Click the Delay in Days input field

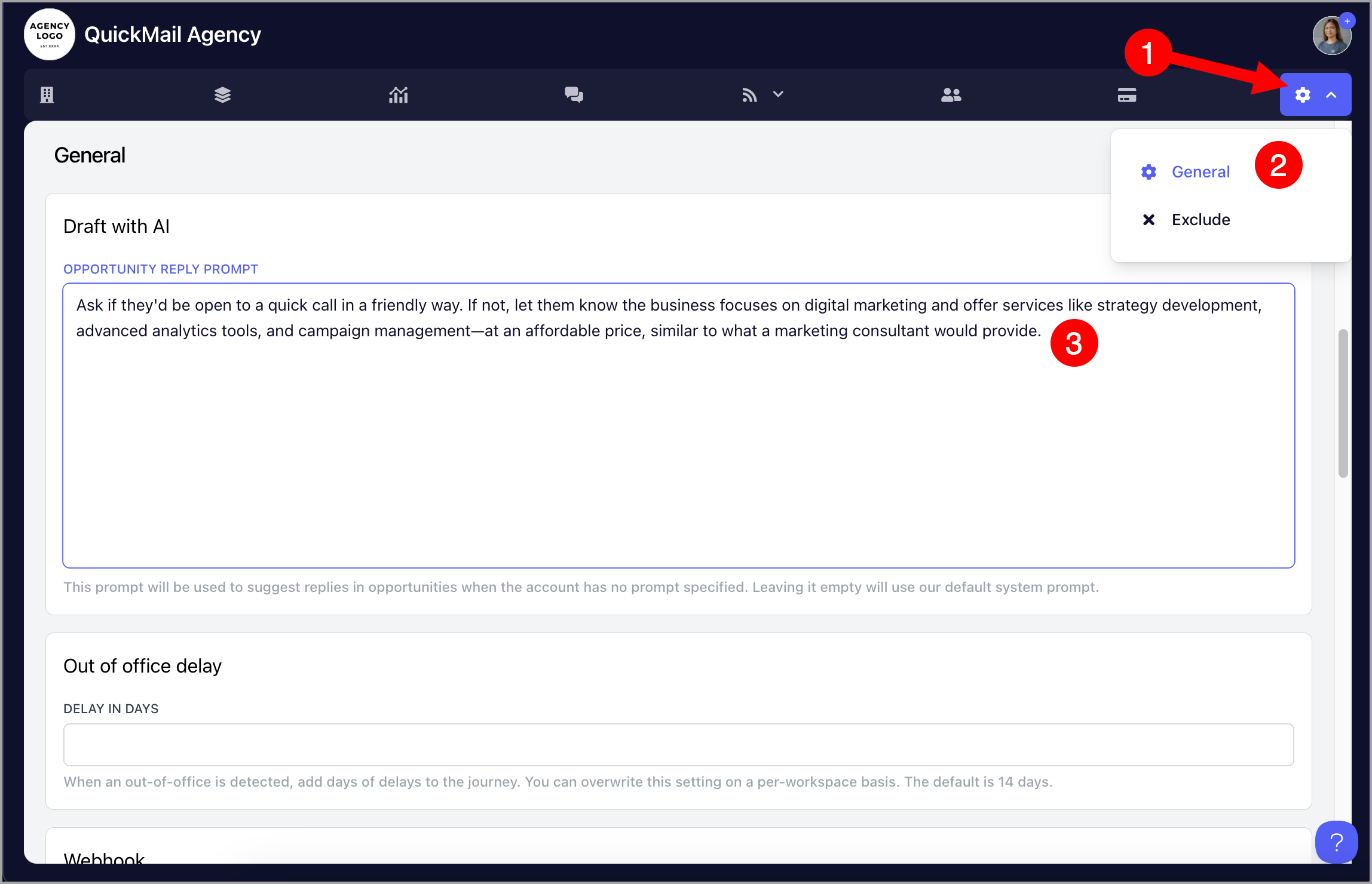(679, 745)
